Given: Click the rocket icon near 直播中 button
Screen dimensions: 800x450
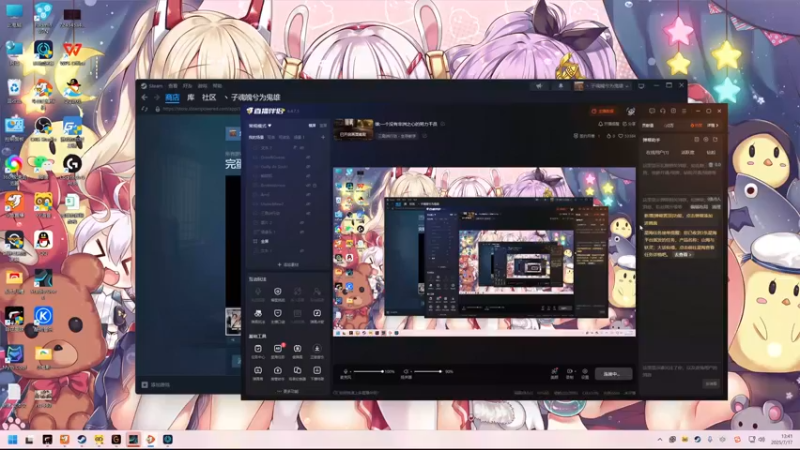Looking at the screenshot, I should coord(554,373).
